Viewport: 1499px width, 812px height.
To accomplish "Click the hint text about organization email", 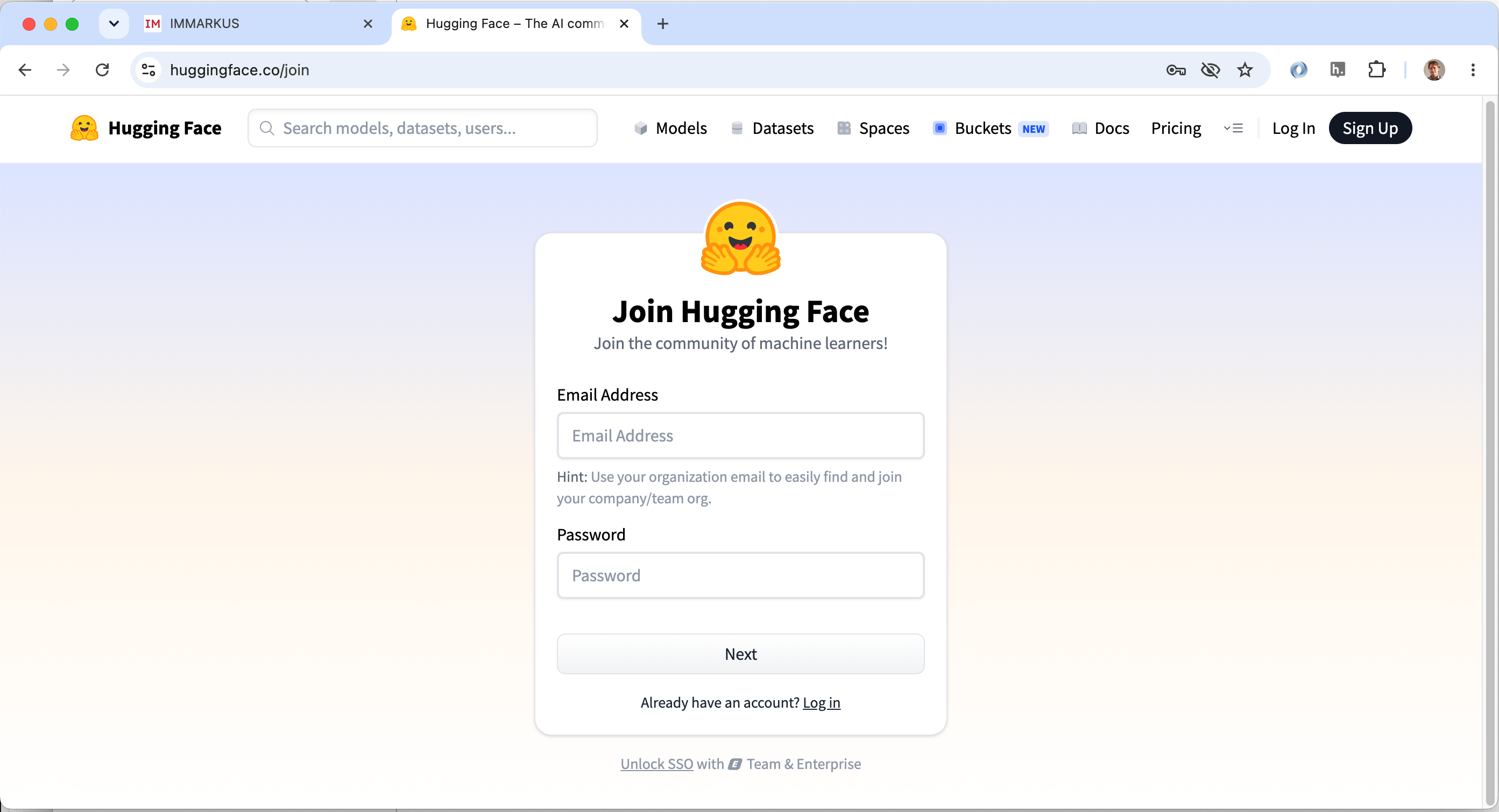I will tap(729, 487).
